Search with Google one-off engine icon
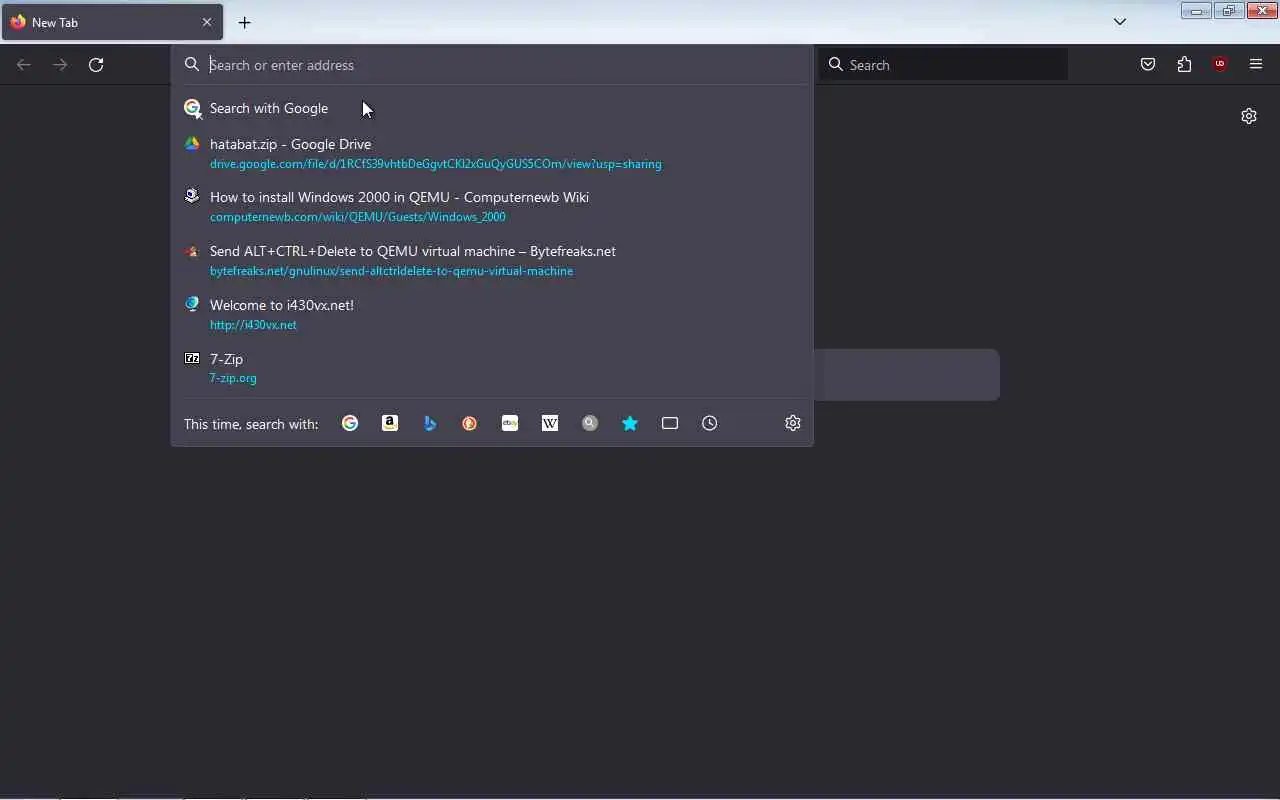 (x=350, y=423)
